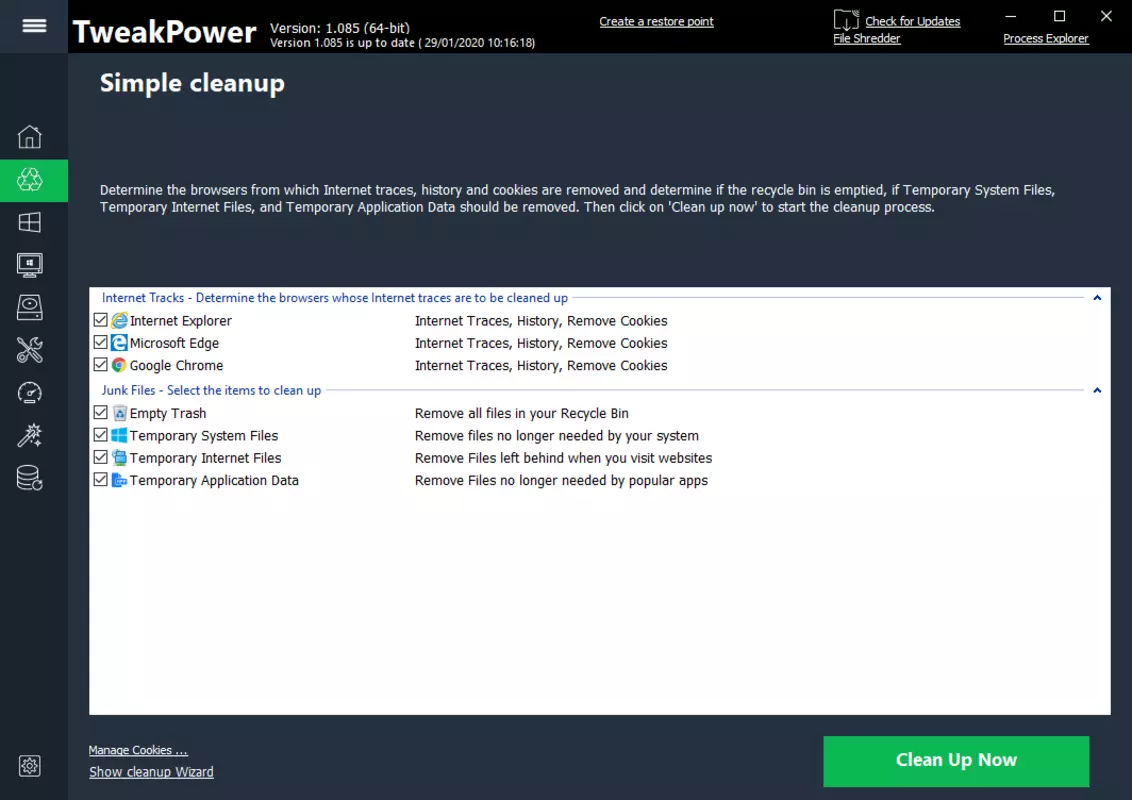
Task: Click Create a restore point link
Action: [656, 22]
